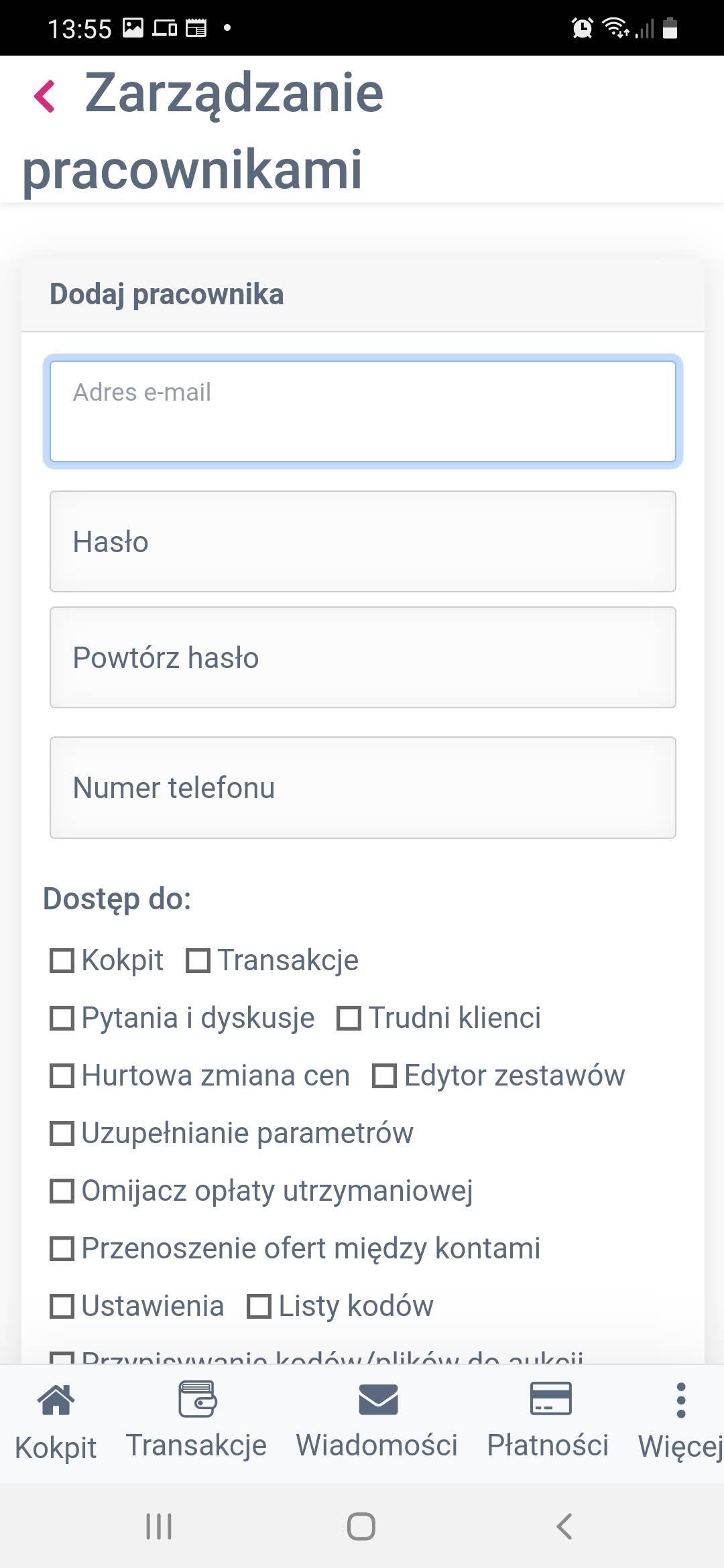Tap Android home button
The height and width of the screenshot is (1568, 724).
pos(361,1526)
